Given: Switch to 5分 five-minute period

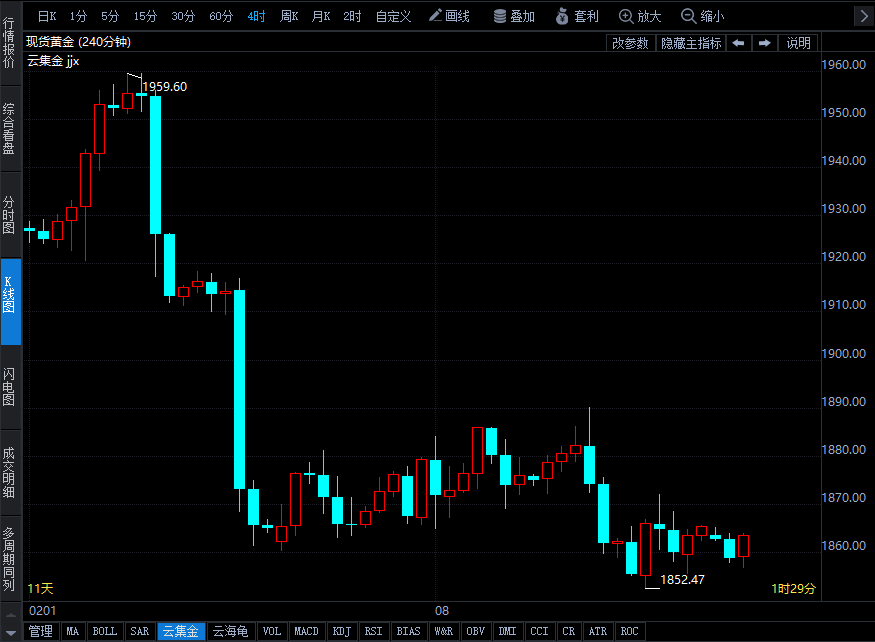Looking at the screenshot, I should [110, 16].
